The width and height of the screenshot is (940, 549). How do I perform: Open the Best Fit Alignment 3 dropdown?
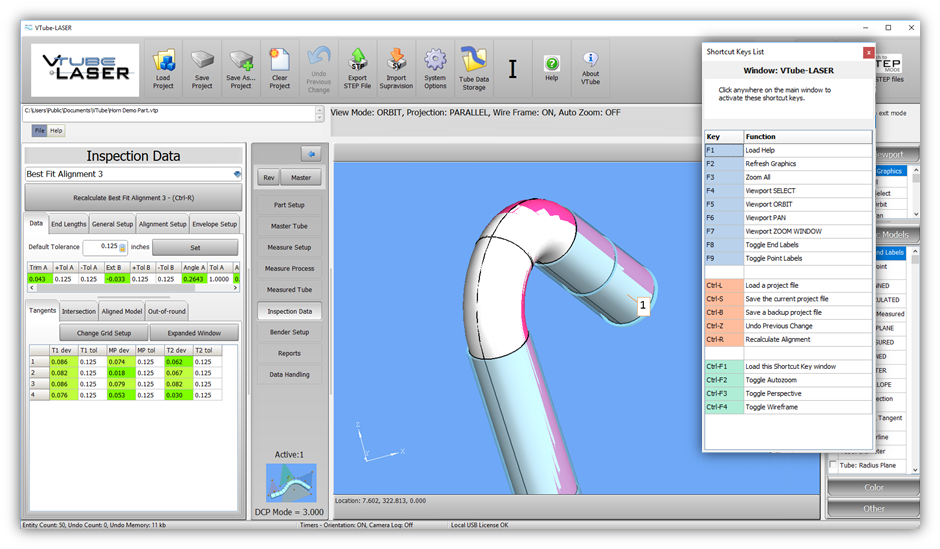[x=237, y=174]
